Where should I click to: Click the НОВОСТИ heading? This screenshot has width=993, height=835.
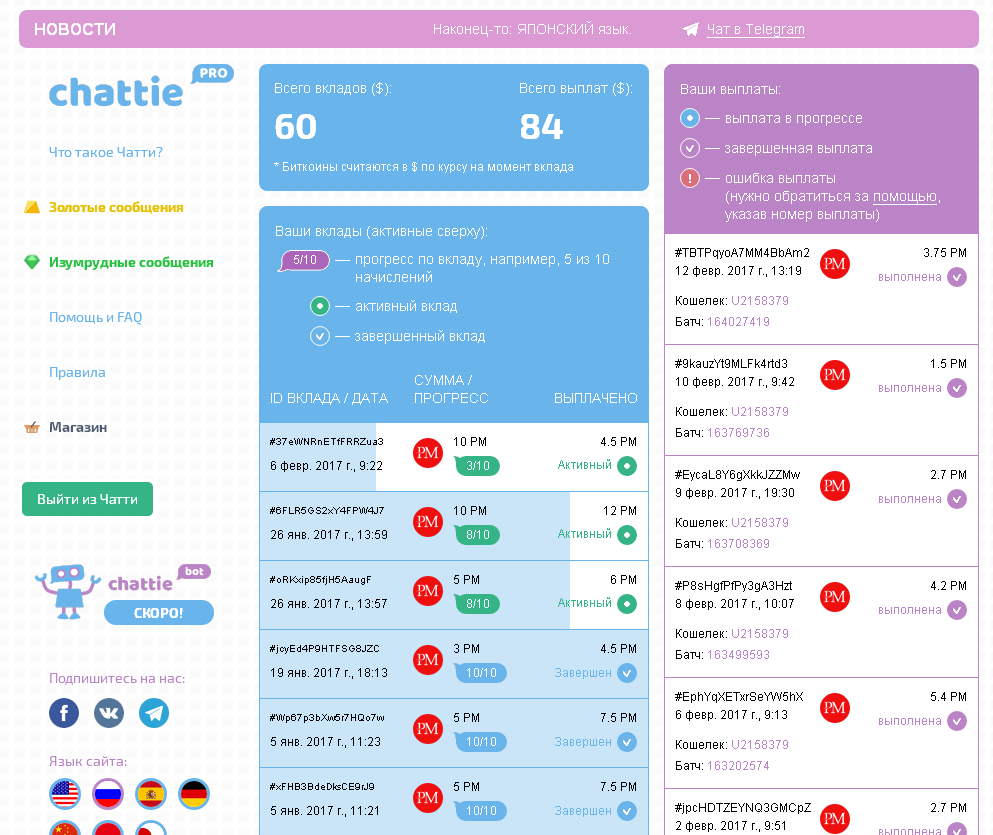point(75,29)
